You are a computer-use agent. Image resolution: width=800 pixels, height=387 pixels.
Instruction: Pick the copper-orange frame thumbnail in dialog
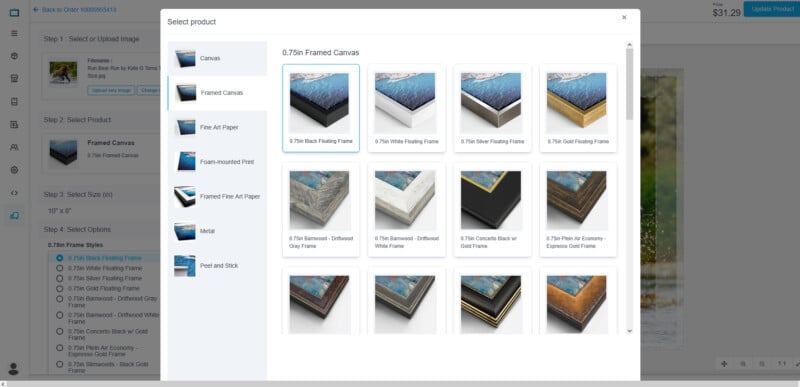(577, 304)
